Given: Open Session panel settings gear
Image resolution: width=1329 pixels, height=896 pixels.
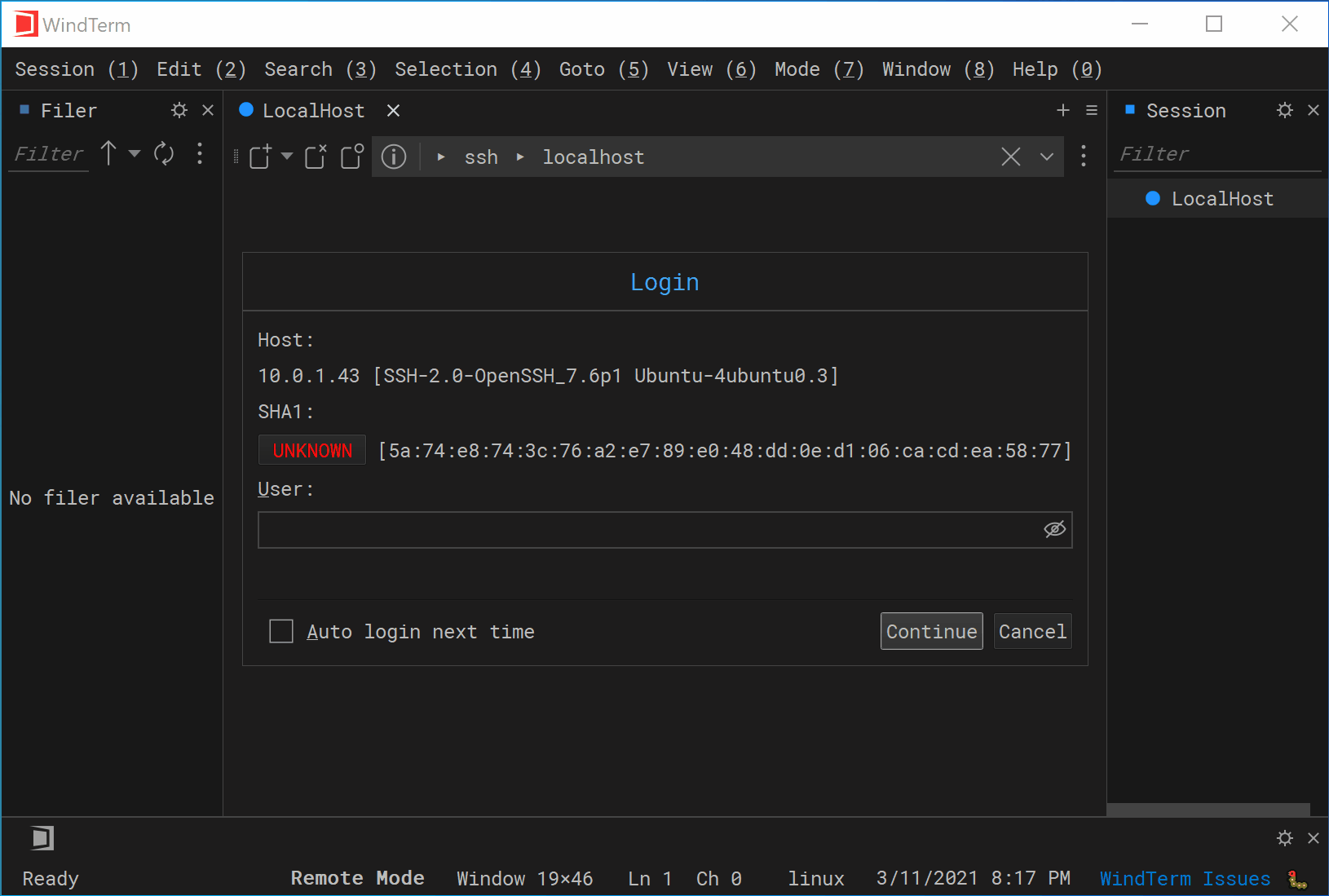Looking at the screenshot, I should tap(1285, 110).
